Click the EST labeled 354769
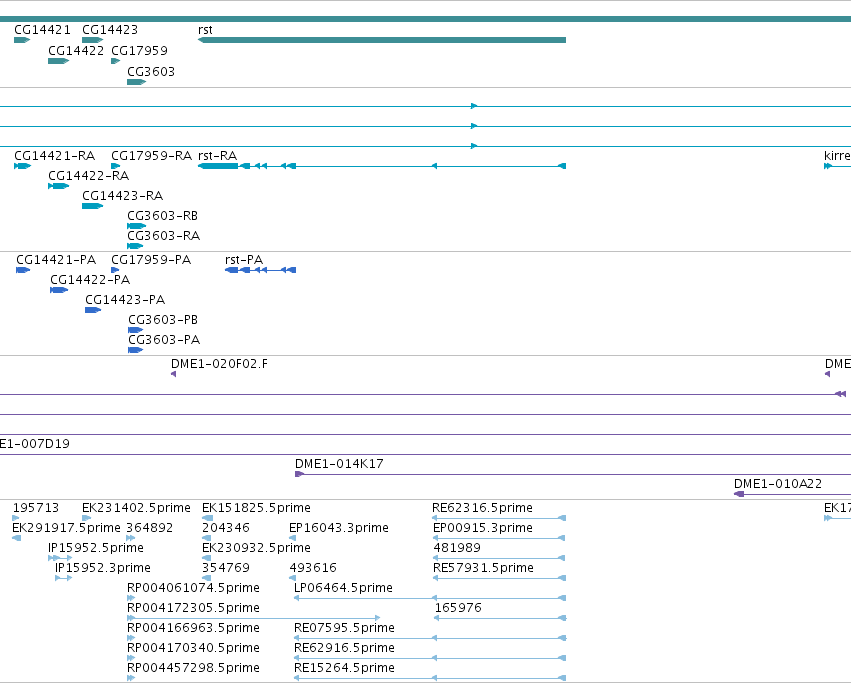Screen dimensions: 851x683 (226, 568)
